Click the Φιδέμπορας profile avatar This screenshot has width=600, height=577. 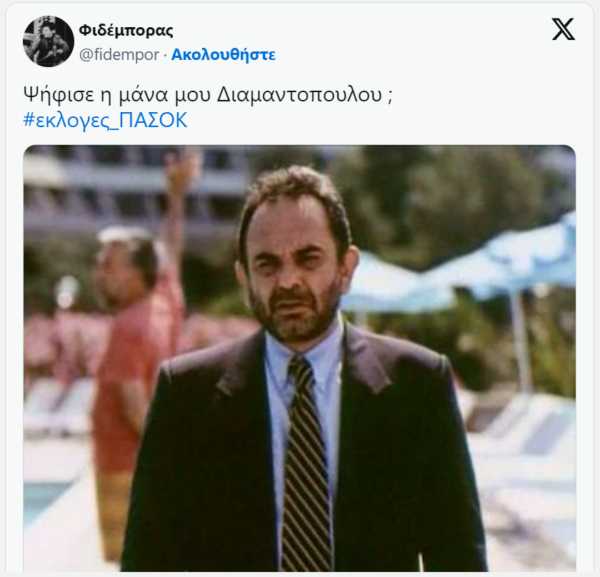click(48, 41)
